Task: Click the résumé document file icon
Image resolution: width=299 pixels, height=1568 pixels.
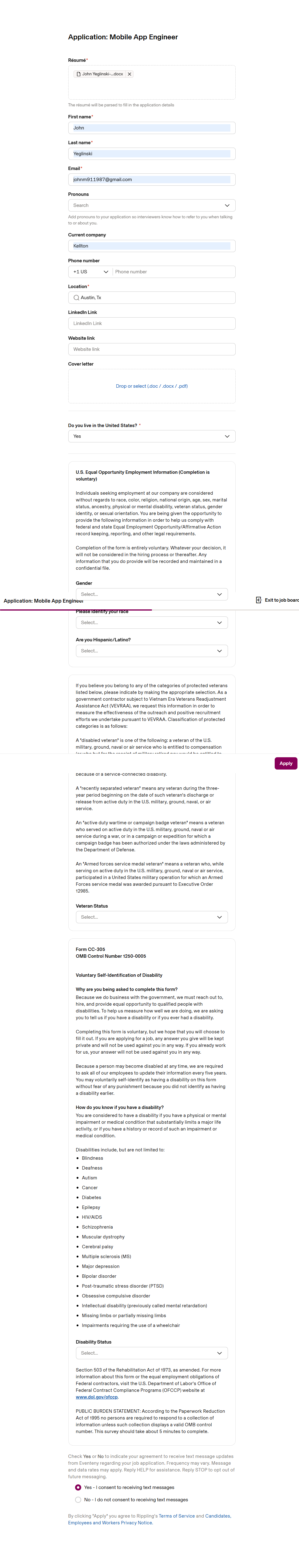Action: [x=78, y=74]
